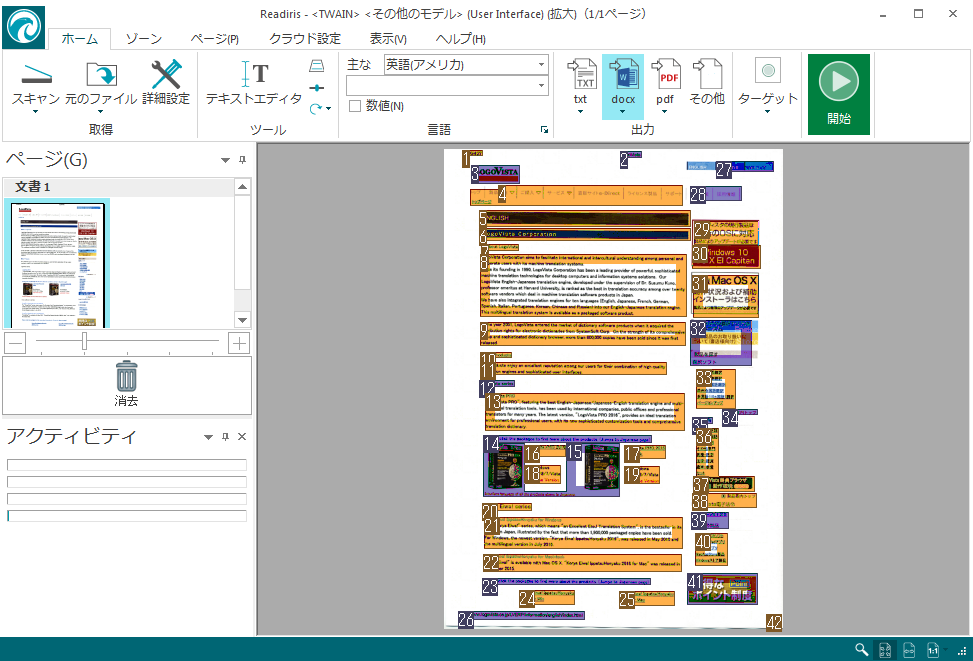Open the 表示(V) tab
The height and width of the screenshot is (661, 973).
click(388, 38)
